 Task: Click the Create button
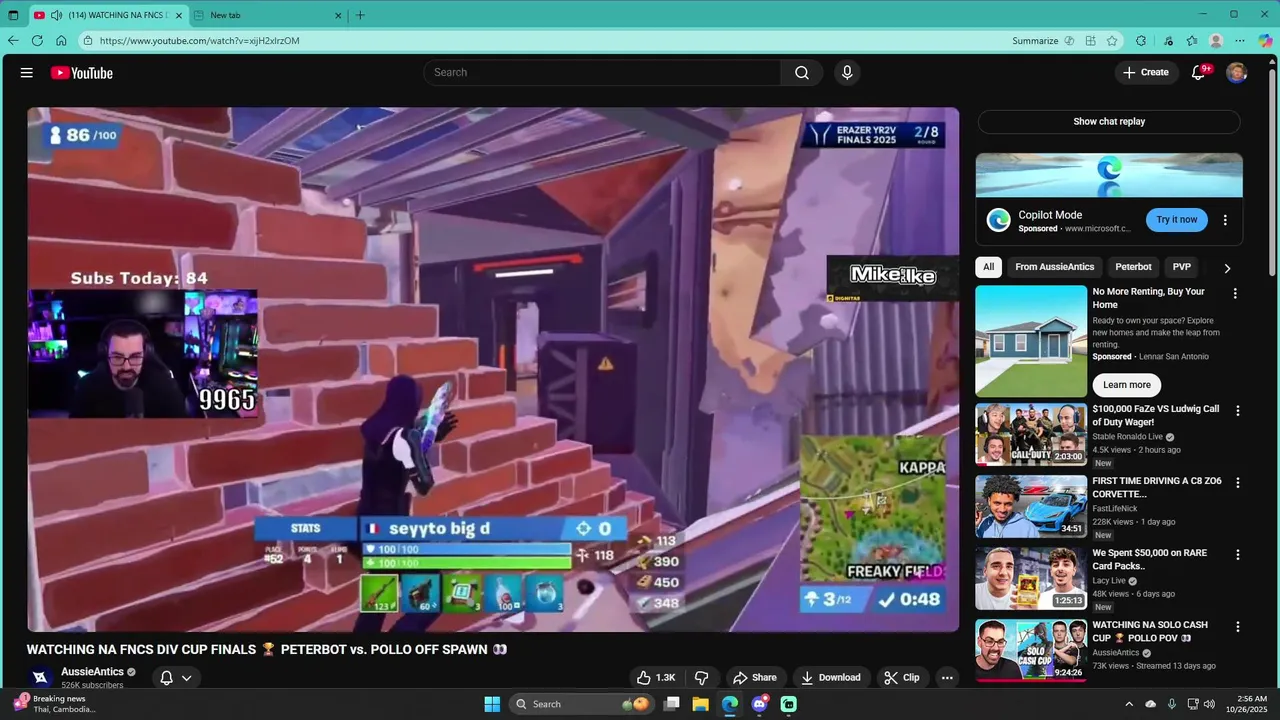coord(1145,72)
